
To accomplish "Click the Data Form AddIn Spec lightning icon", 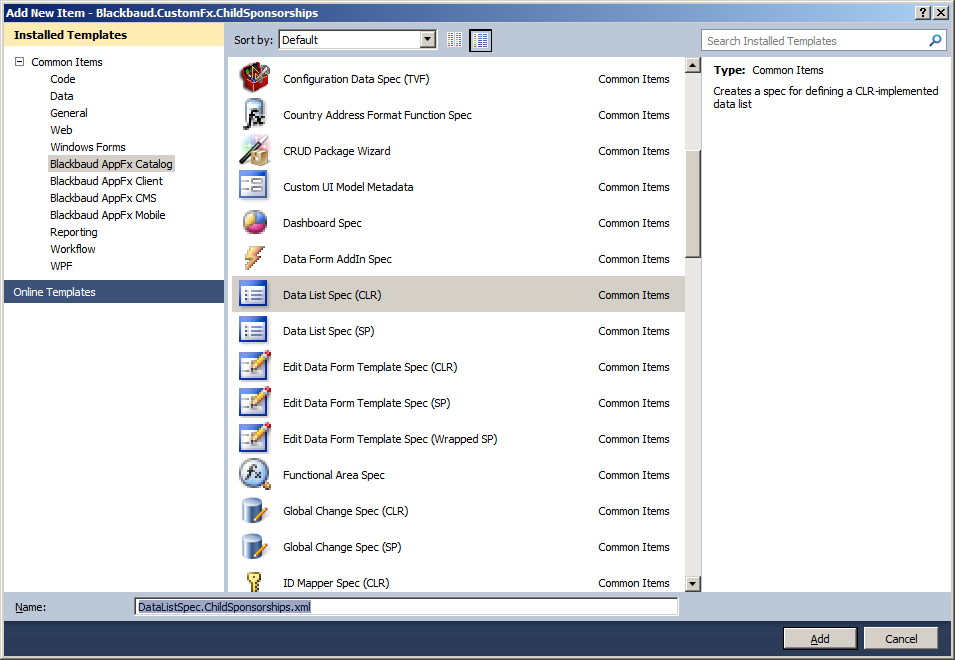I will [255, 258].
